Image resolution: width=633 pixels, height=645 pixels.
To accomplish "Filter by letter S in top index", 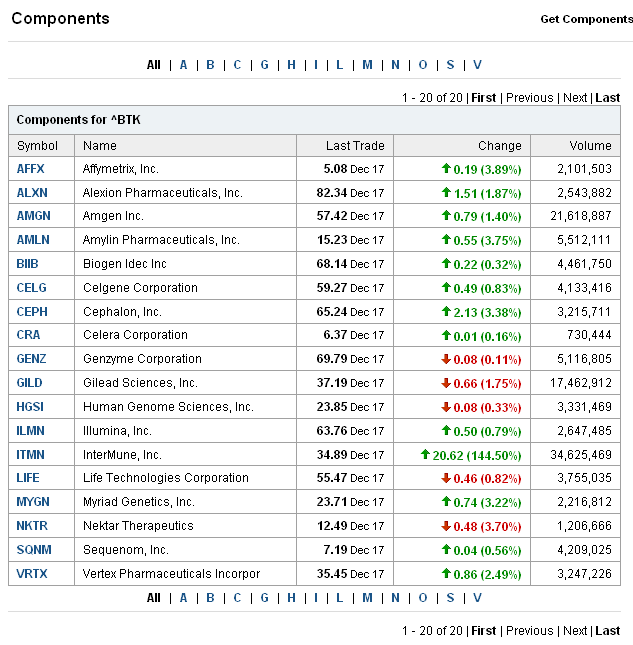I will [450, 65].
